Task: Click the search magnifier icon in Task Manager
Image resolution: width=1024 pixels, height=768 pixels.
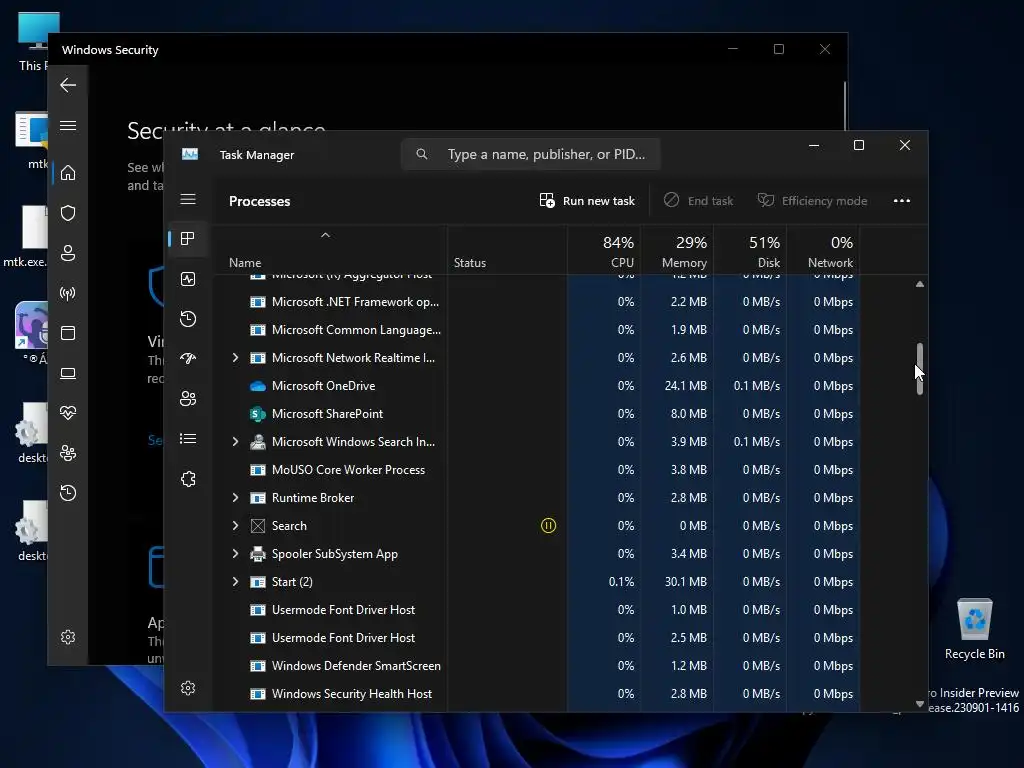Action: tap(422, 154)
